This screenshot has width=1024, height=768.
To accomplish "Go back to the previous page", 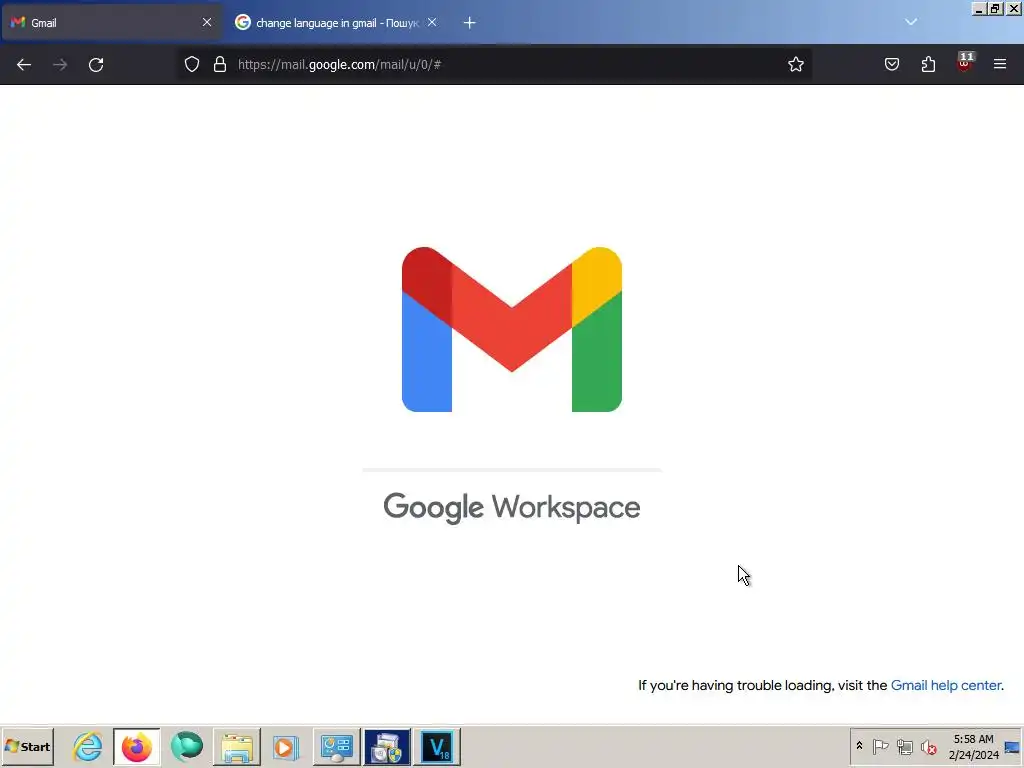I will tap(24, 65).
